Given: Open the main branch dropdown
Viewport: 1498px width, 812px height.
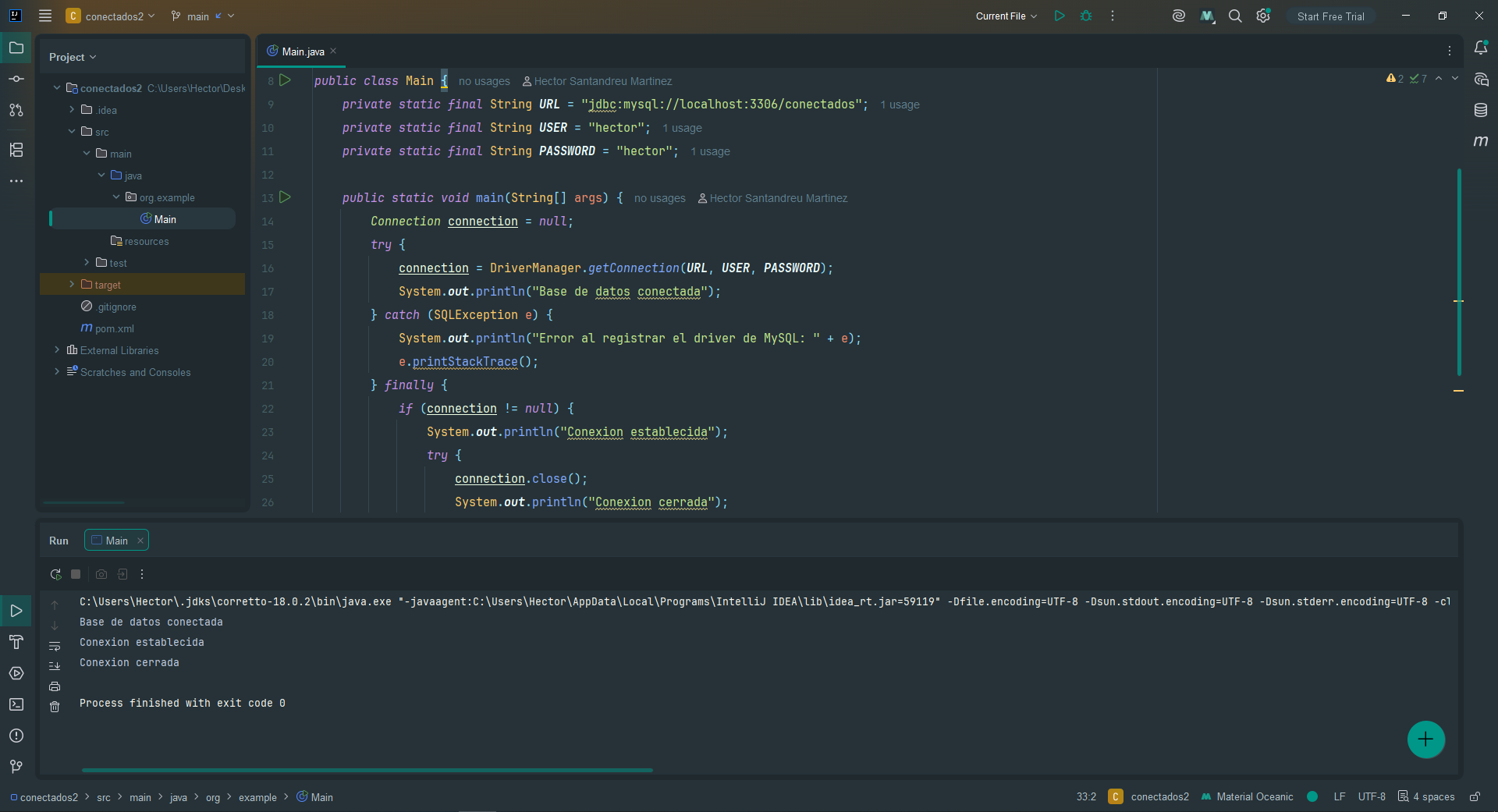Looking at the screenshot, I should 203,16.
